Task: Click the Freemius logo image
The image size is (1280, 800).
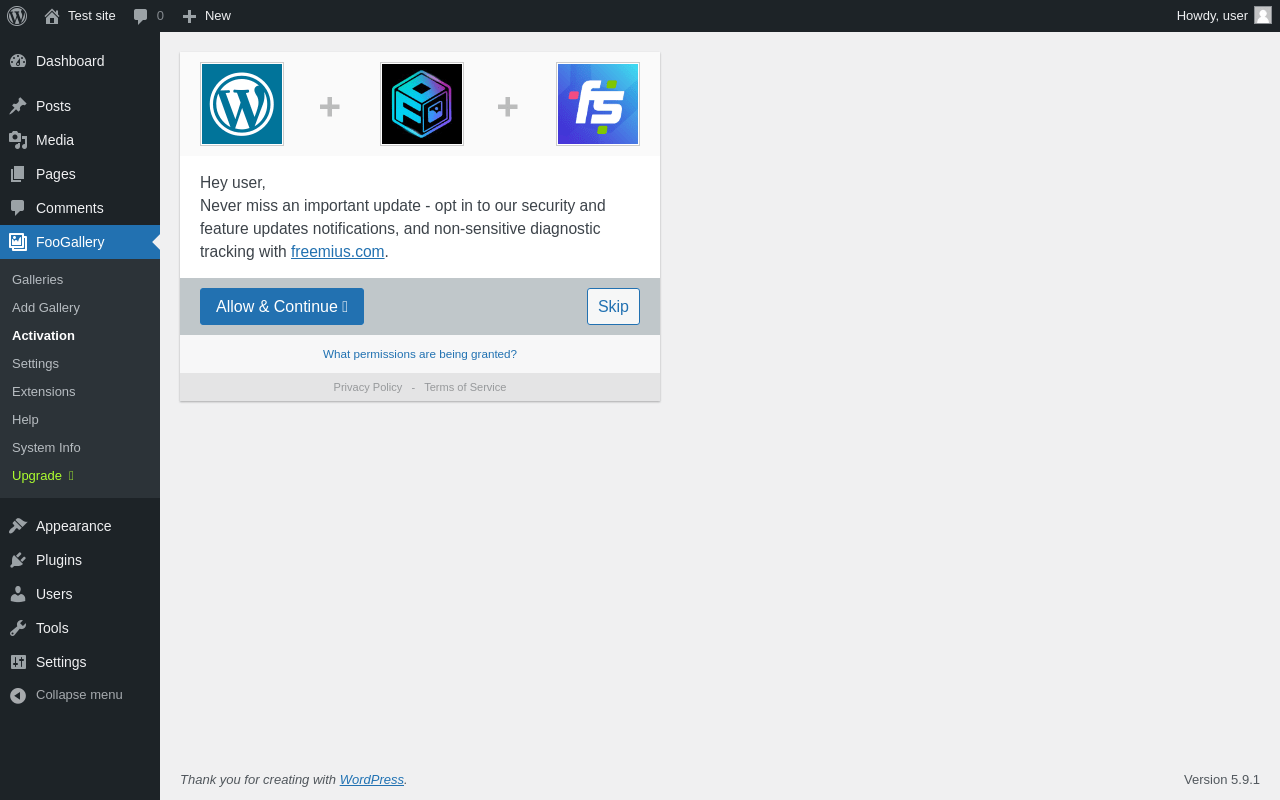Action: coord(598,104)
